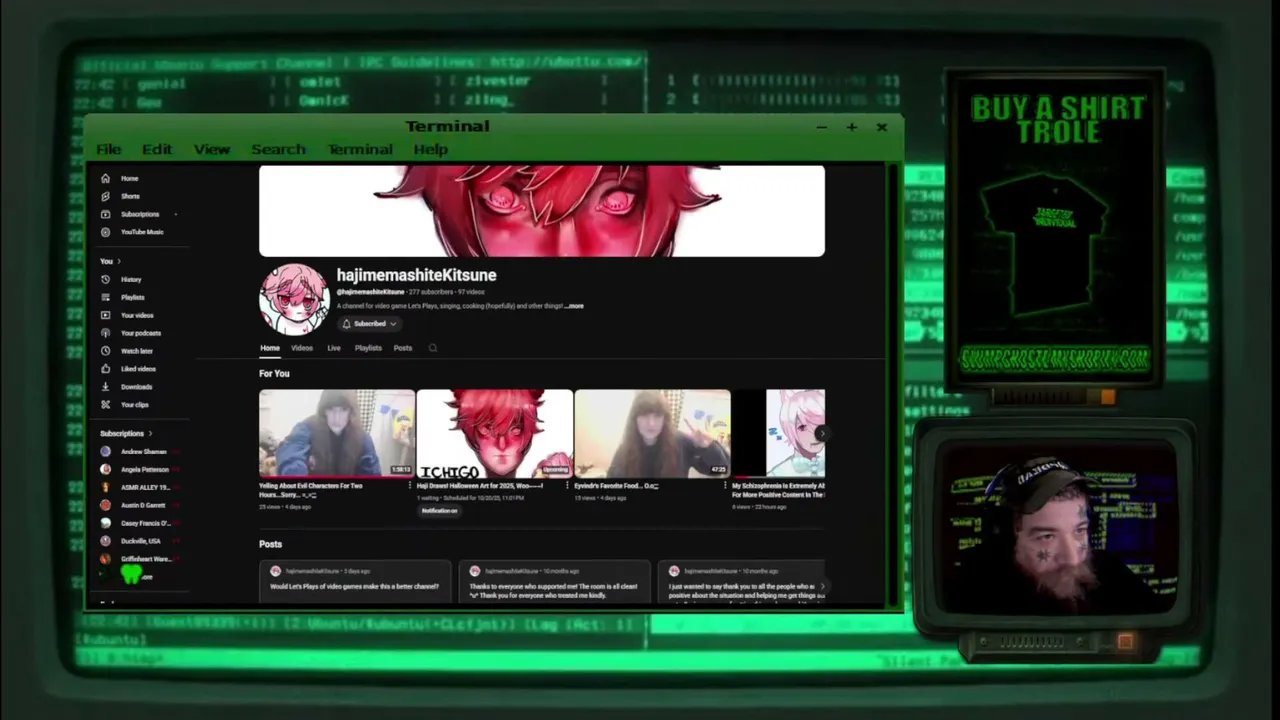This screenshot has height=720, width=1280.
Task: Open the Terminal window Edit menu
Action: click(x=157, y=149)
